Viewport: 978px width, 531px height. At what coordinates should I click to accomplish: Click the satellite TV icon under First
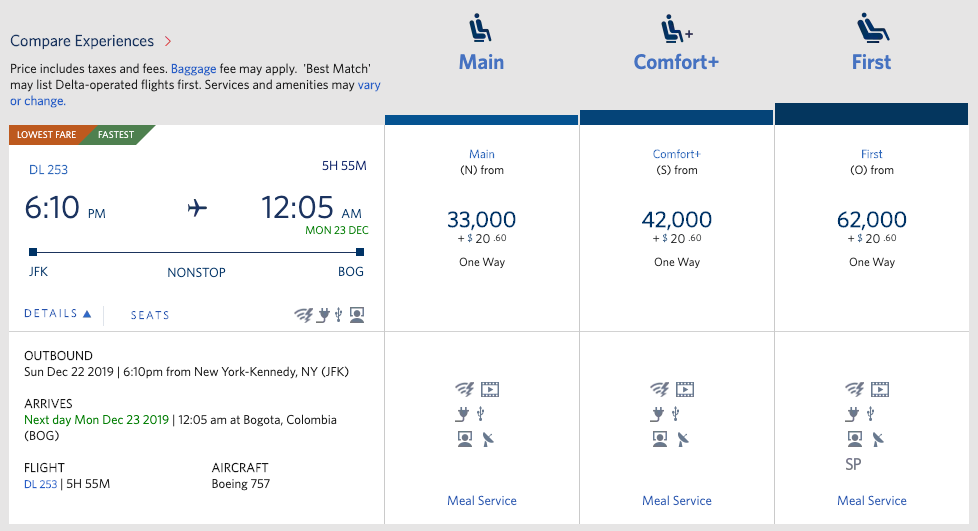click(879, 438)
